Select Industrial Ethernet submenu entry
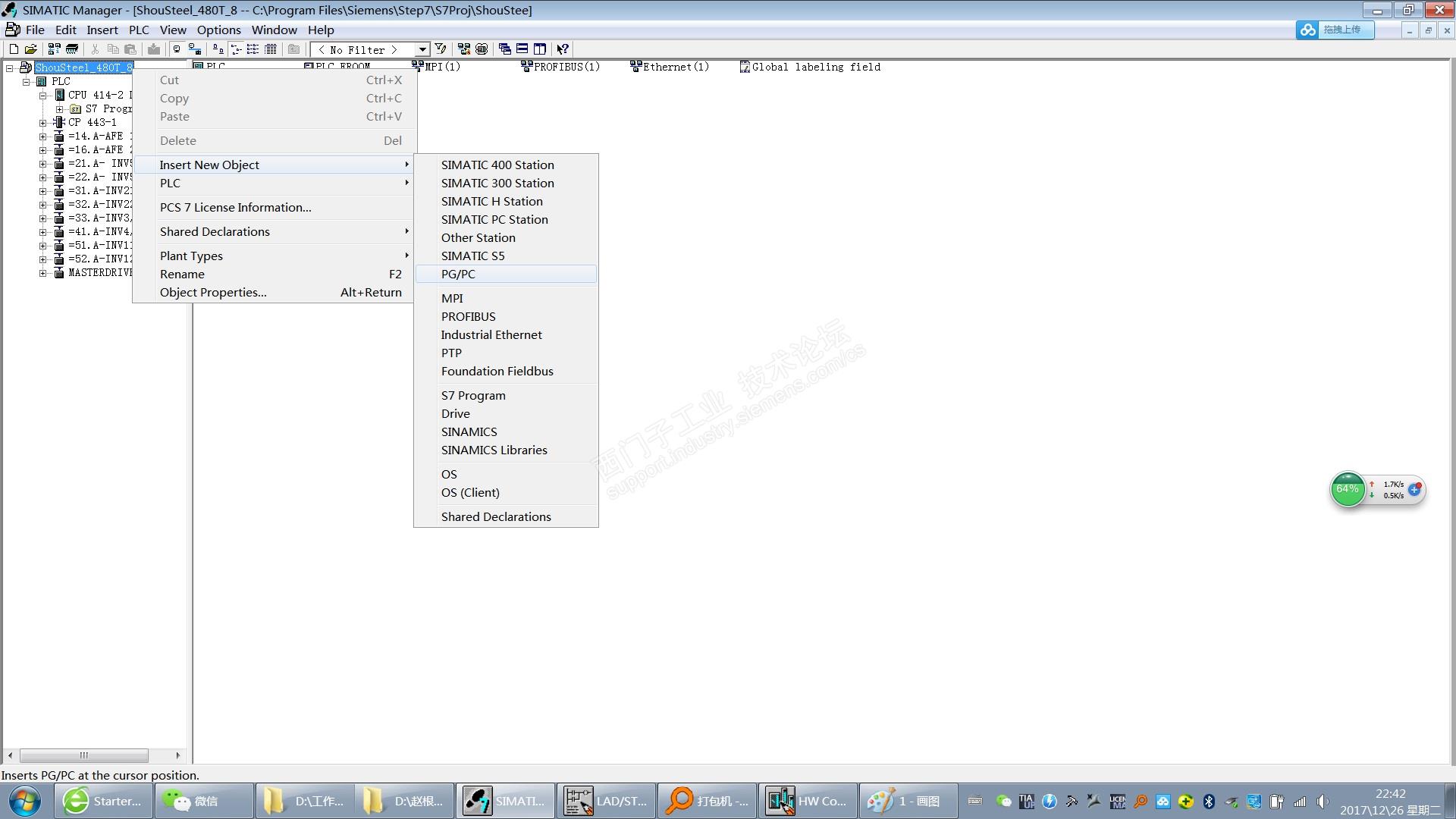 (x=491, y=334)
